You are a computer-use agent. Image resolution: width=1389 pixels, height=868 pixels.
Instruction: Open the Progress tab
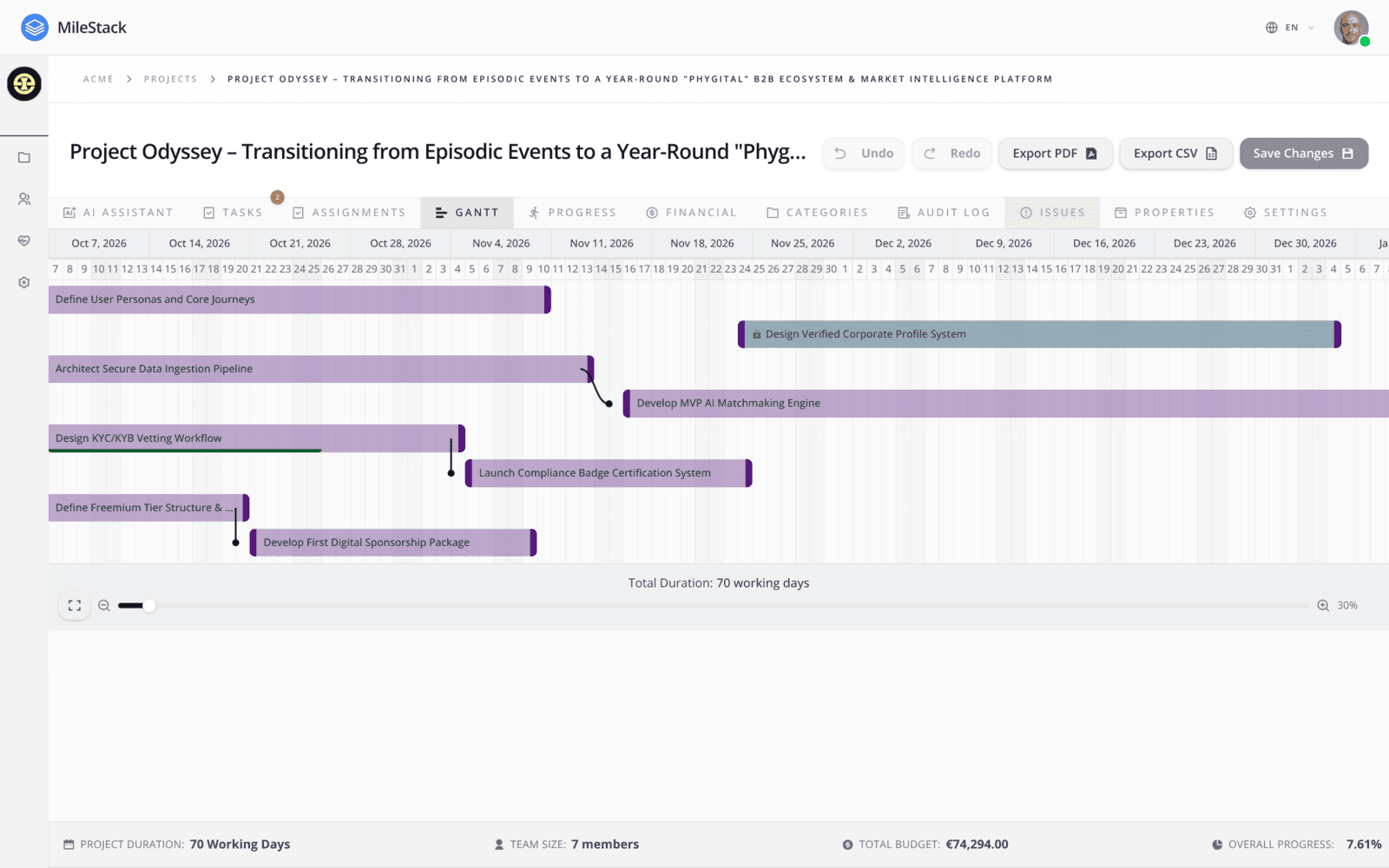point(572,213)
